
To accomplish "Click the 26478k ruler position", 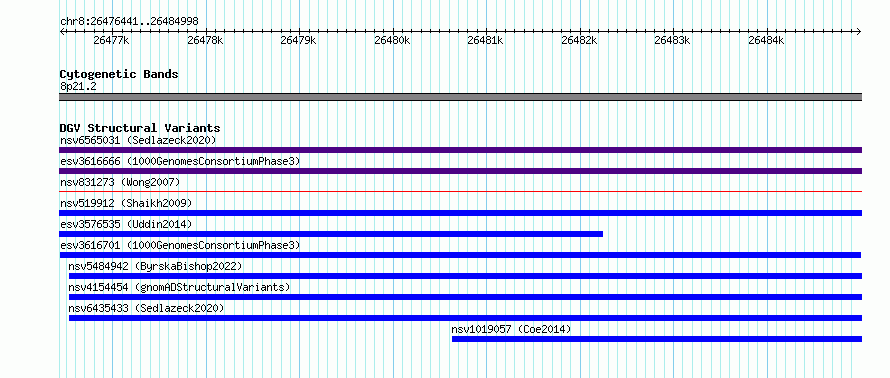I will click(205, 40).
